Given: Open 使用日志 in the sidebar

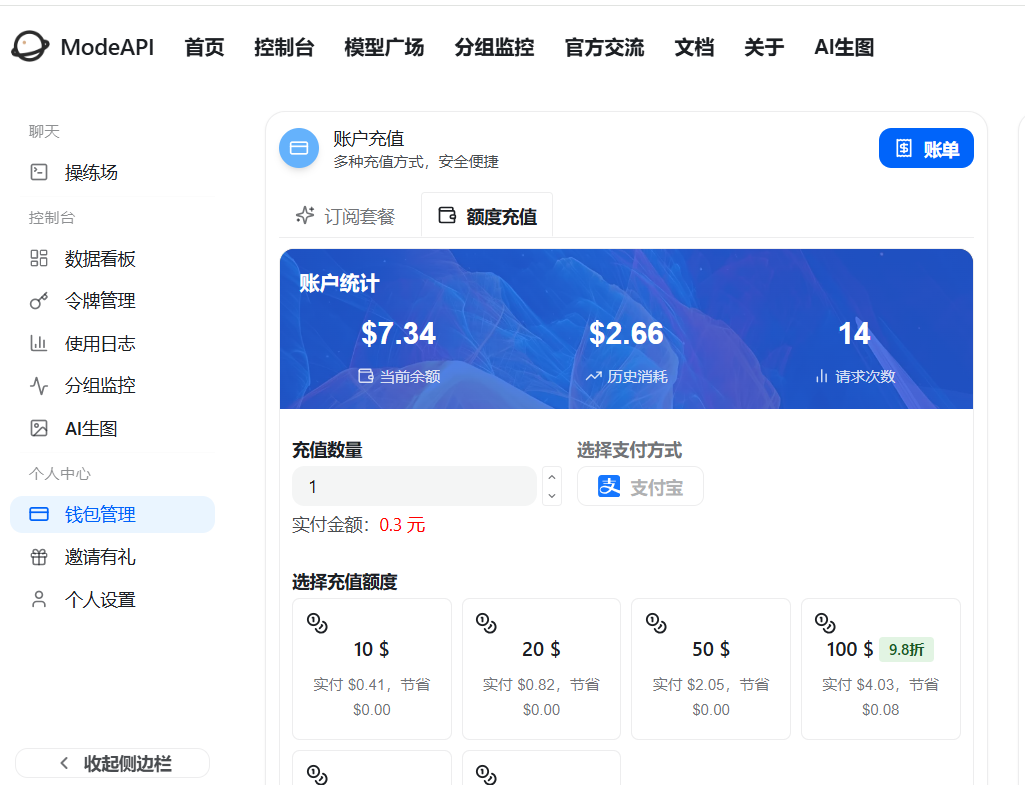Looking at the screenshot, I should (112, 343).
